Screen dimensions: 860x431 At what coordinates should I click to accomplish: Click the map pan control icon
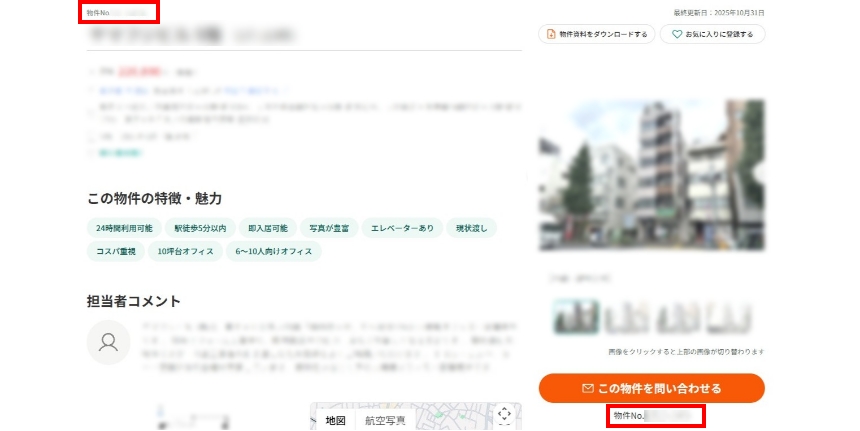click(504, 414)
